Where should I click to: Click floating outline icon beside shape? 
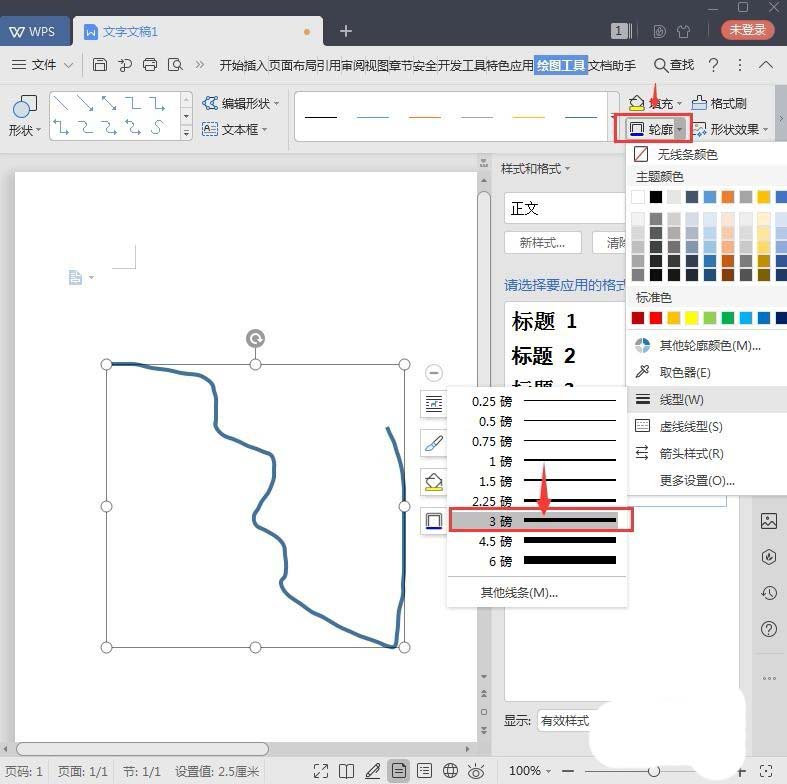(434, 521)
